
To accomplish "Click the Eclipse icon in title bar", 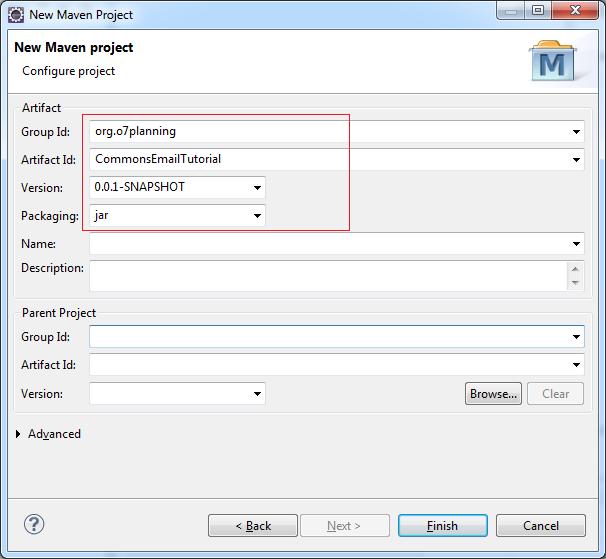I will [x=16, y=15].
